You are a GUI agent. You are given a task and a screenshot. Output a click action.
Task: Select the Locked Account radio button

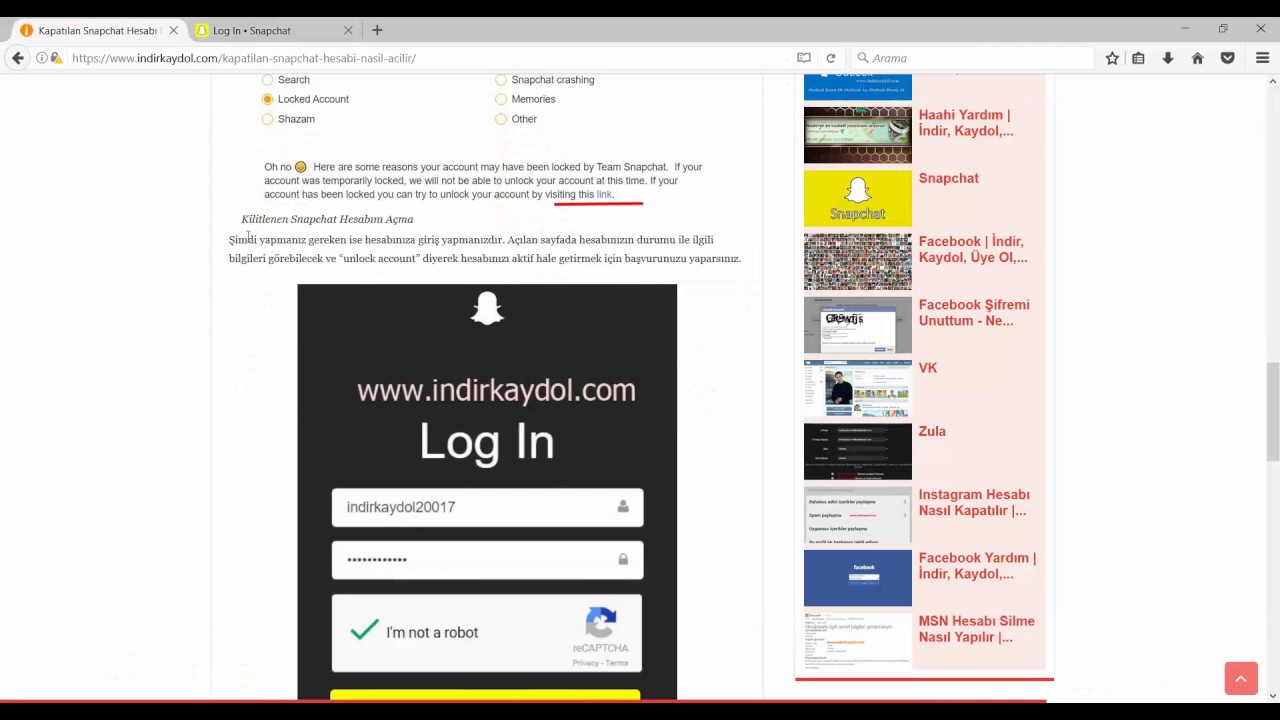click(x=267, y=99)
